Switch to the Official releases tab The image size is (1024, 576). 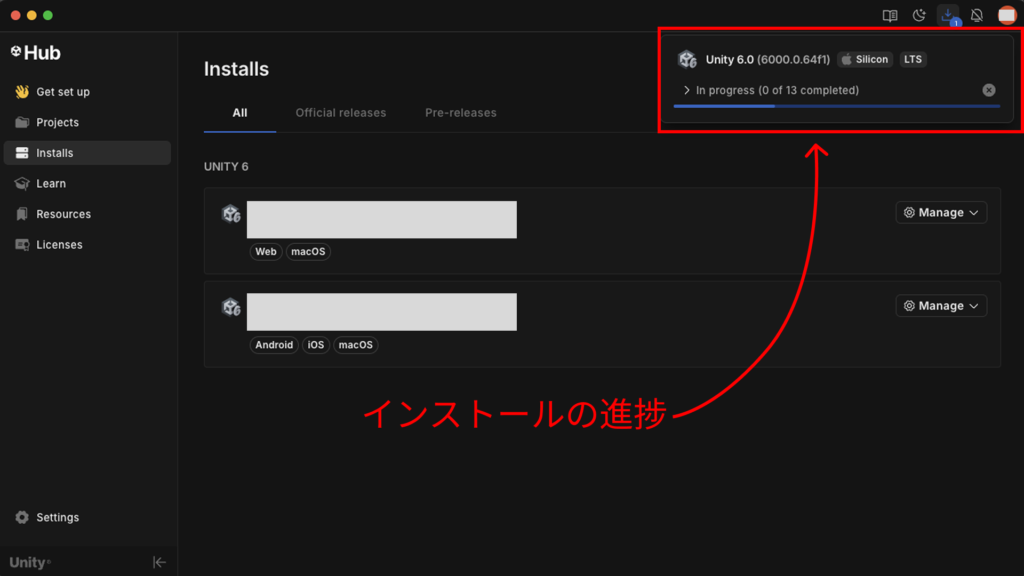(x=340, y=113)
